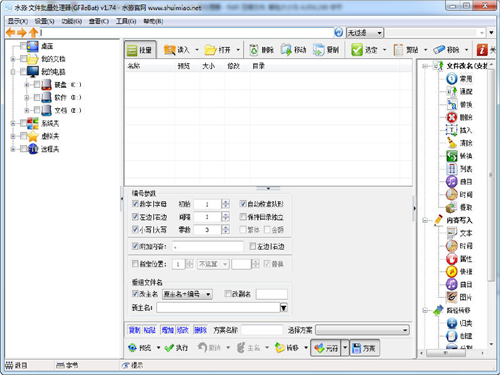Click the recycle bin delete icon
This screenshot has height=375, width=500.
tap(254, 50)
